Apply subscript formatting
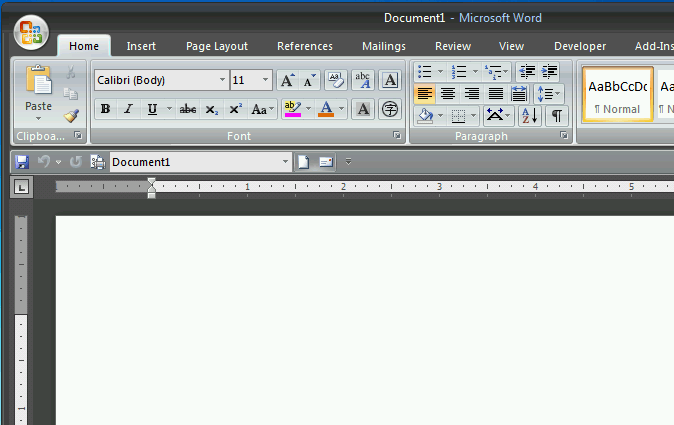 point(211,109)
